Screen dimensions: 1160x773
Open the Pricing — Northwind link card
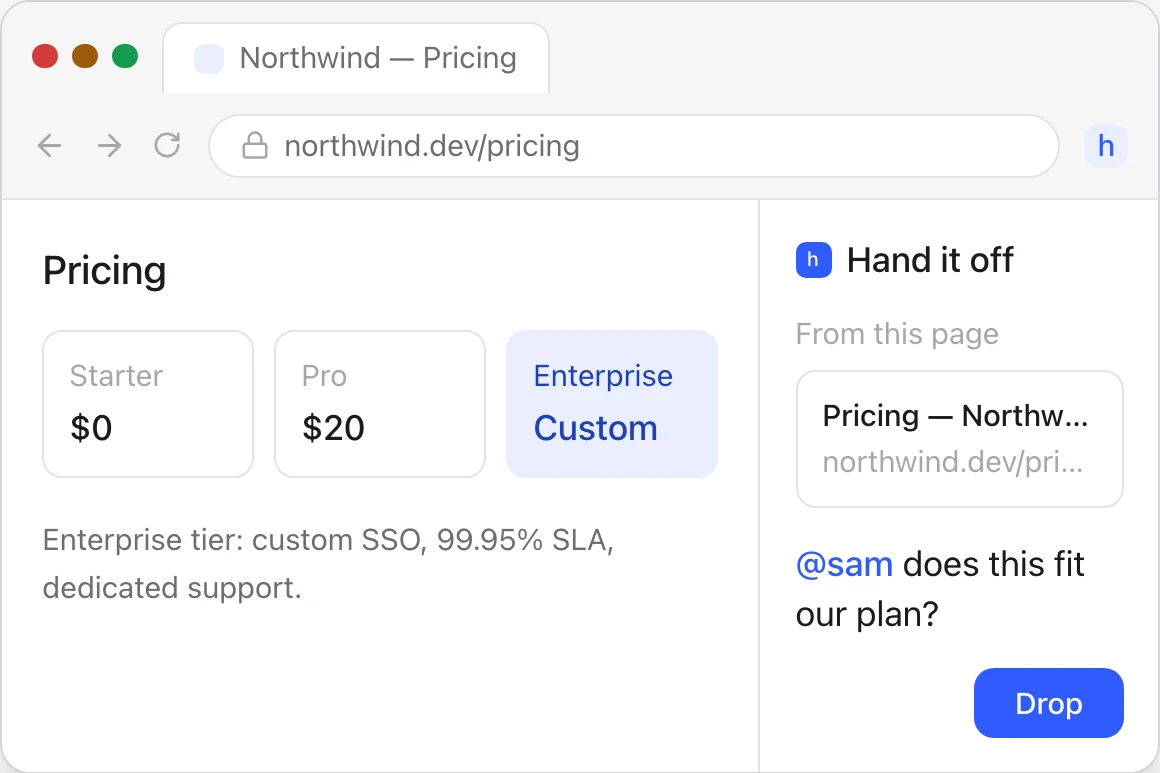click(960, 439)
